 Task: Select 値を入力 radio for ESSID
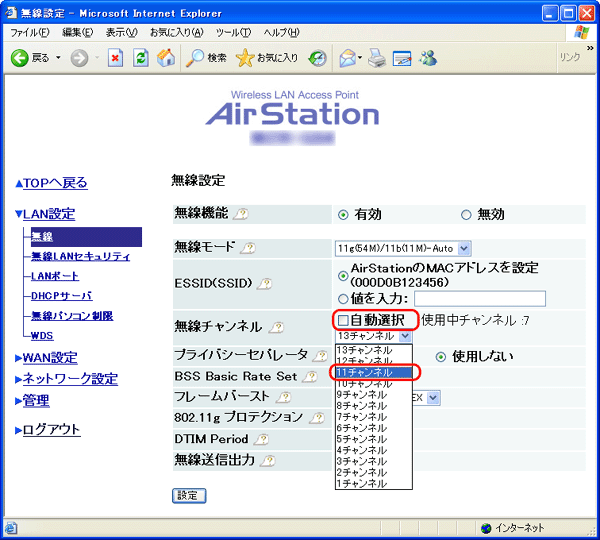[x=343, y=299]
